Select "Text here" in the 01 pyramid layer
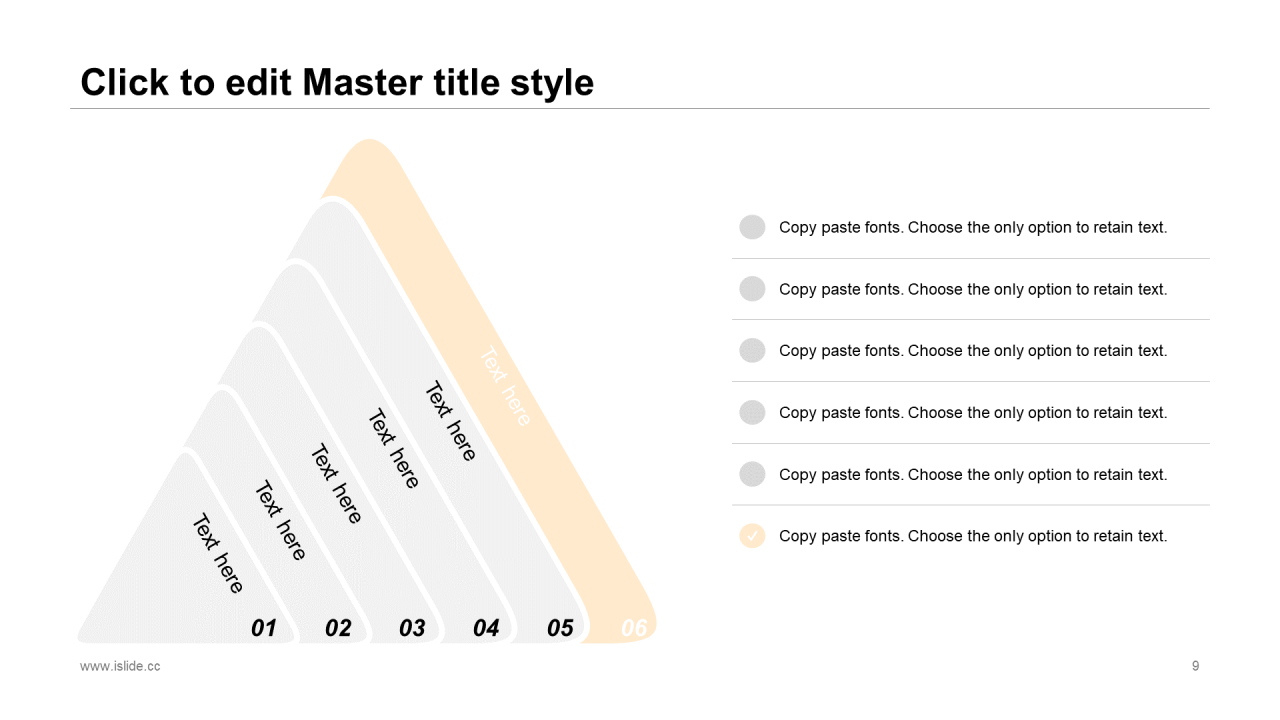 click(218, 553)
